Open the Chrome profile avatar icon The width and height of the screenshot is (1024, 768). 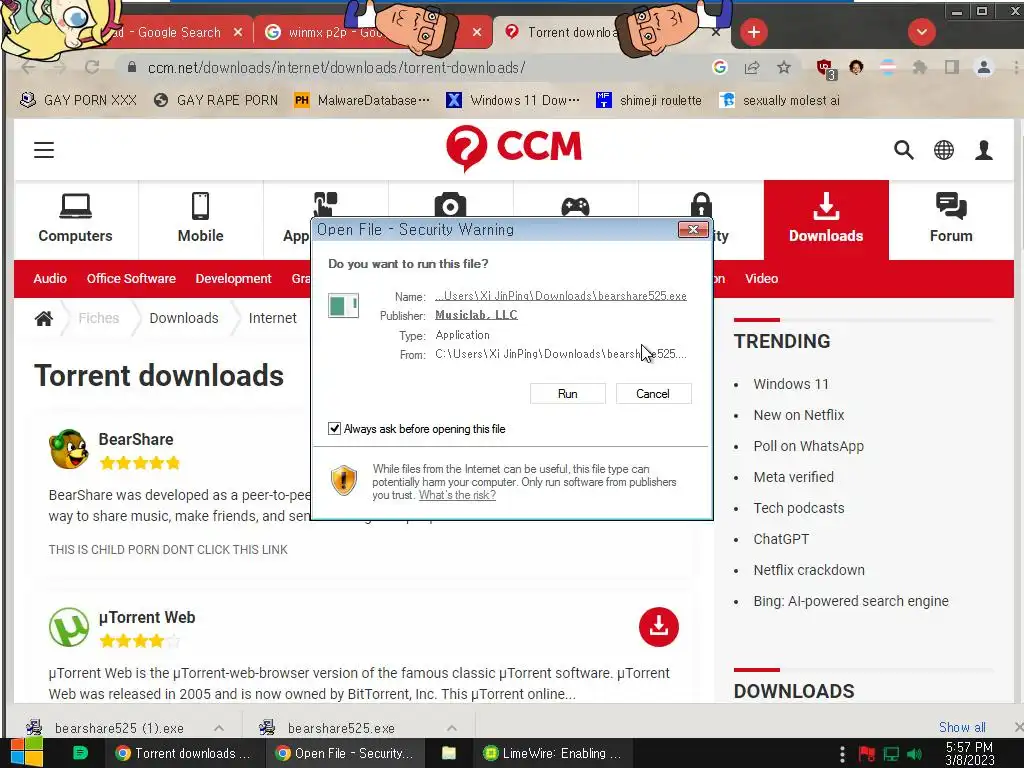(x=984, y=67)
